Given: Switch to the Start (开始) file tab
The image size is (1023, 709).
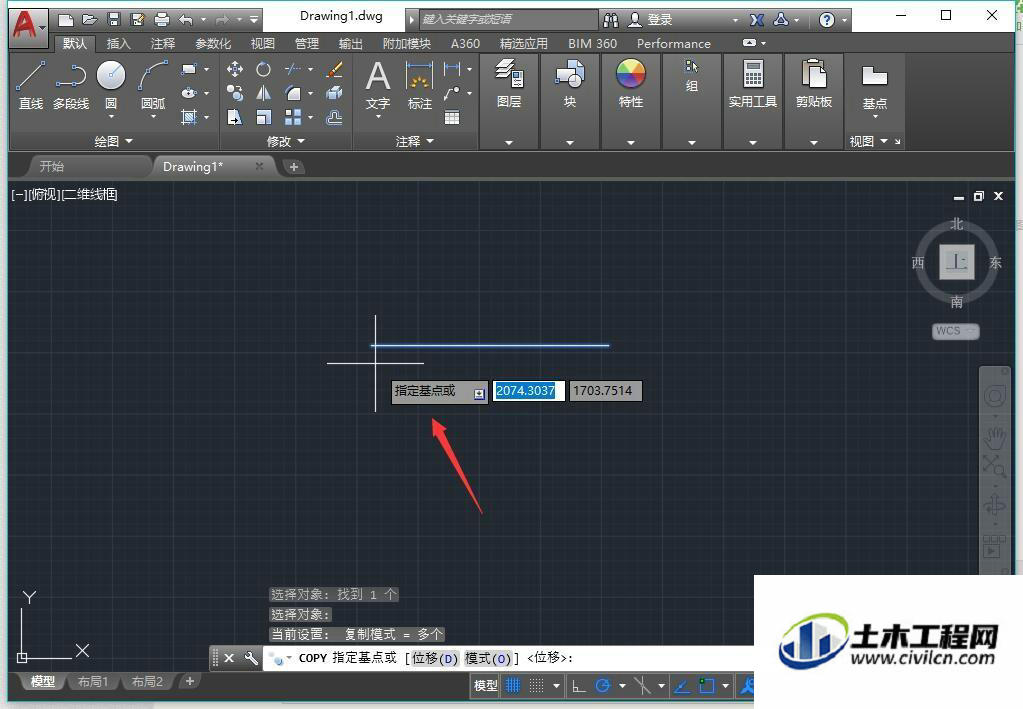Looking at the screenshot, I should 52,166.
